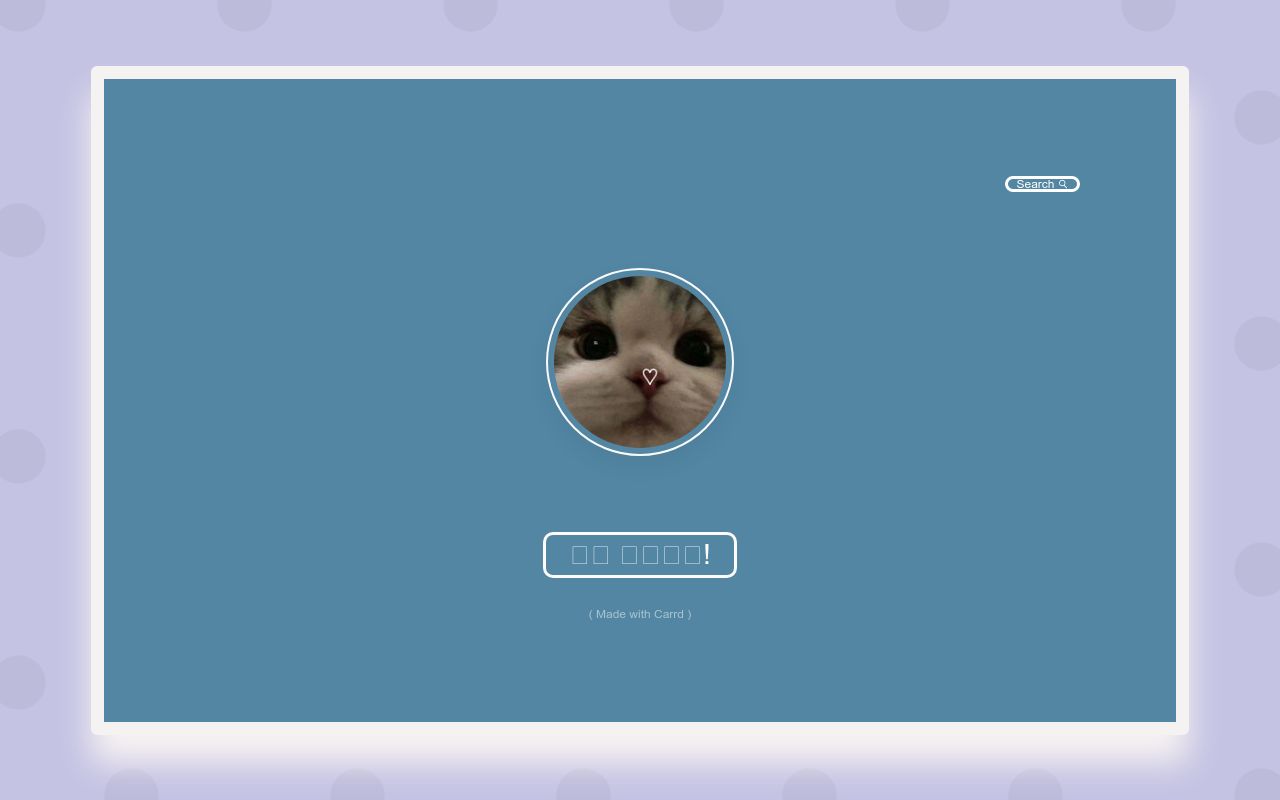Image resolution: width=1280 pixels, height=800 pixels.
Task: Click the cat's left eye in the avatar
Action: (x=597, y=345)
